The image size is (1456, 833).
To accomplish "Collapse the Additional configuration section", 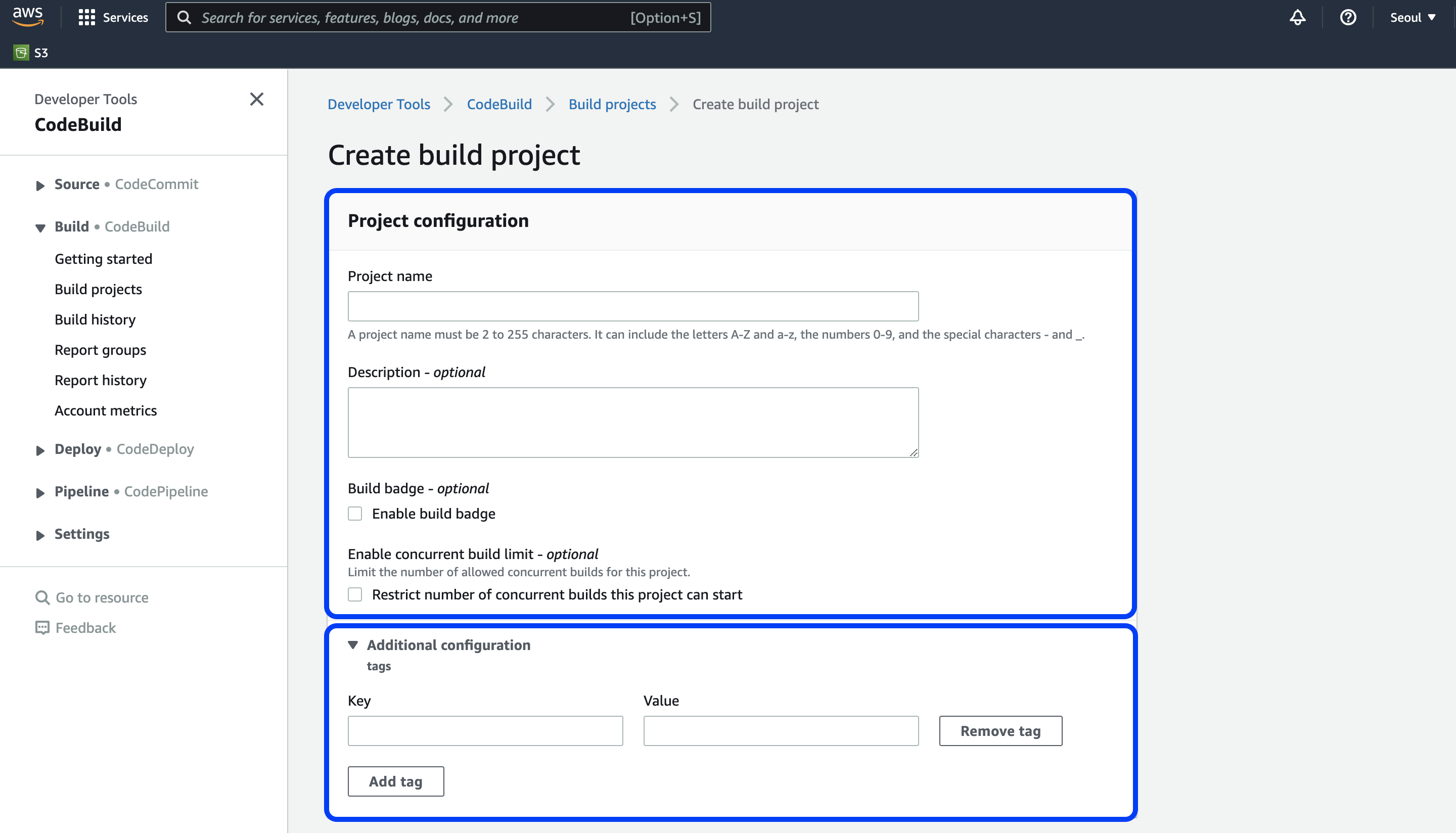I will coord(353,645).
